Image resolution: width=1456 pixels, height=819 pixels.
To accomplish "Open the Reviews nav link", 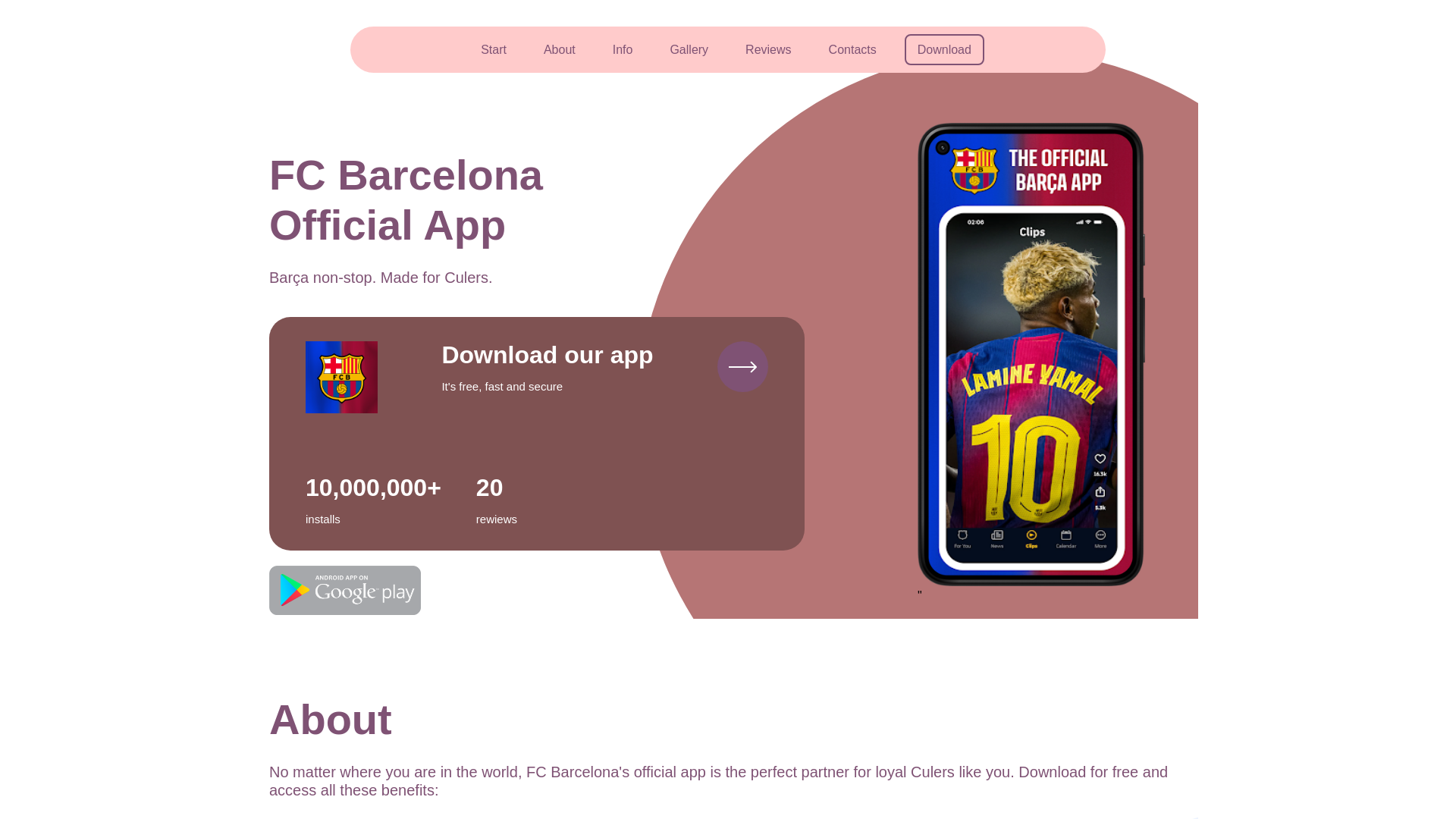I will pos(768,50).
